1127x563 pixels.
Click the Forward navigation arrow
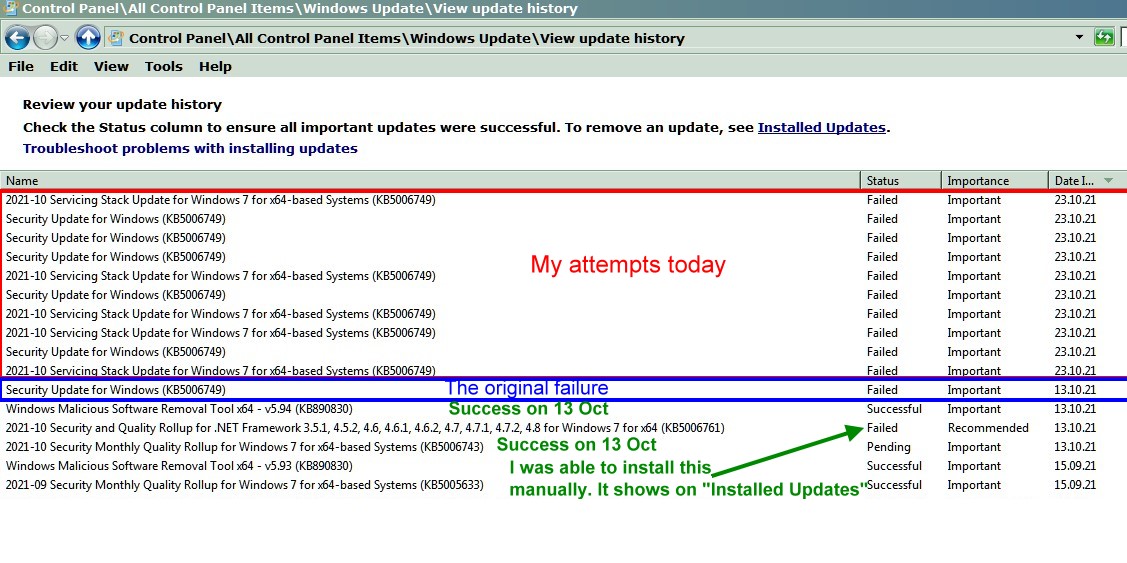point(45,37)
